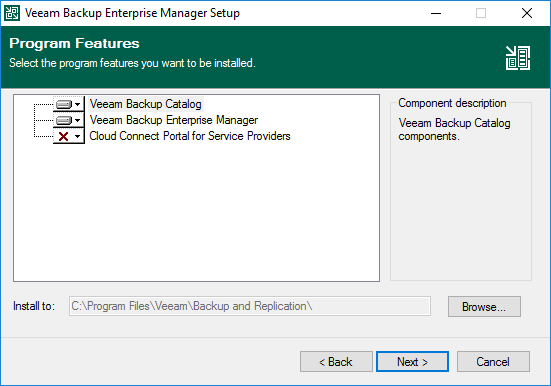Select Cloud Connect Portal for Service Providers

190,136
